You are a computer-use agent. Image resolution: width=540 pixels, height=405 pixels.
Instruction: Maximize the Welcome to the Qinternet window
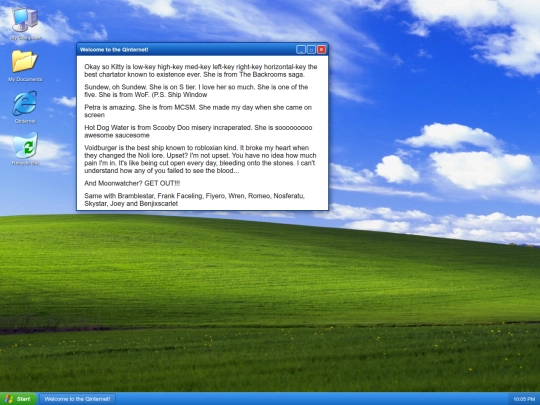tap(311, 50)
